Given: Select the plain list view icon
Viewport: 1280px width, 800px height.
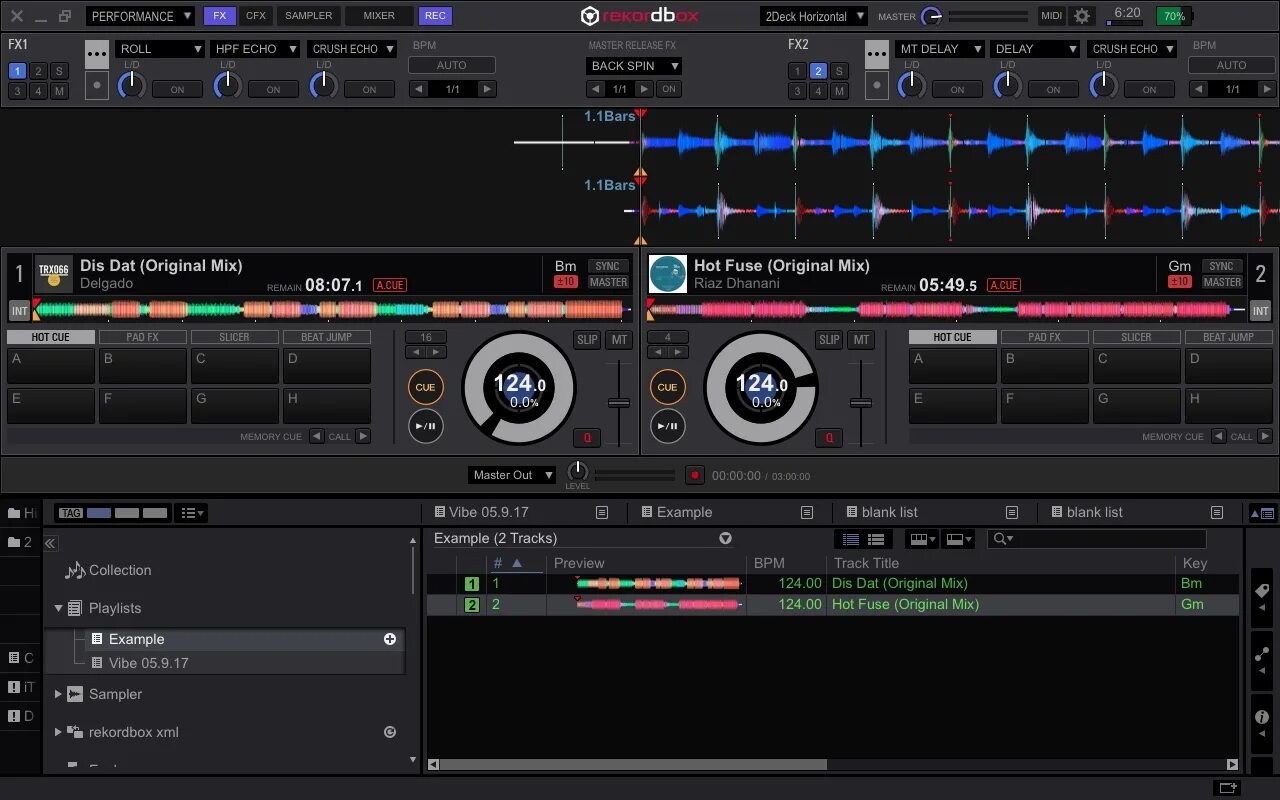Looking at the screenshot, I should tap(851, 539).
